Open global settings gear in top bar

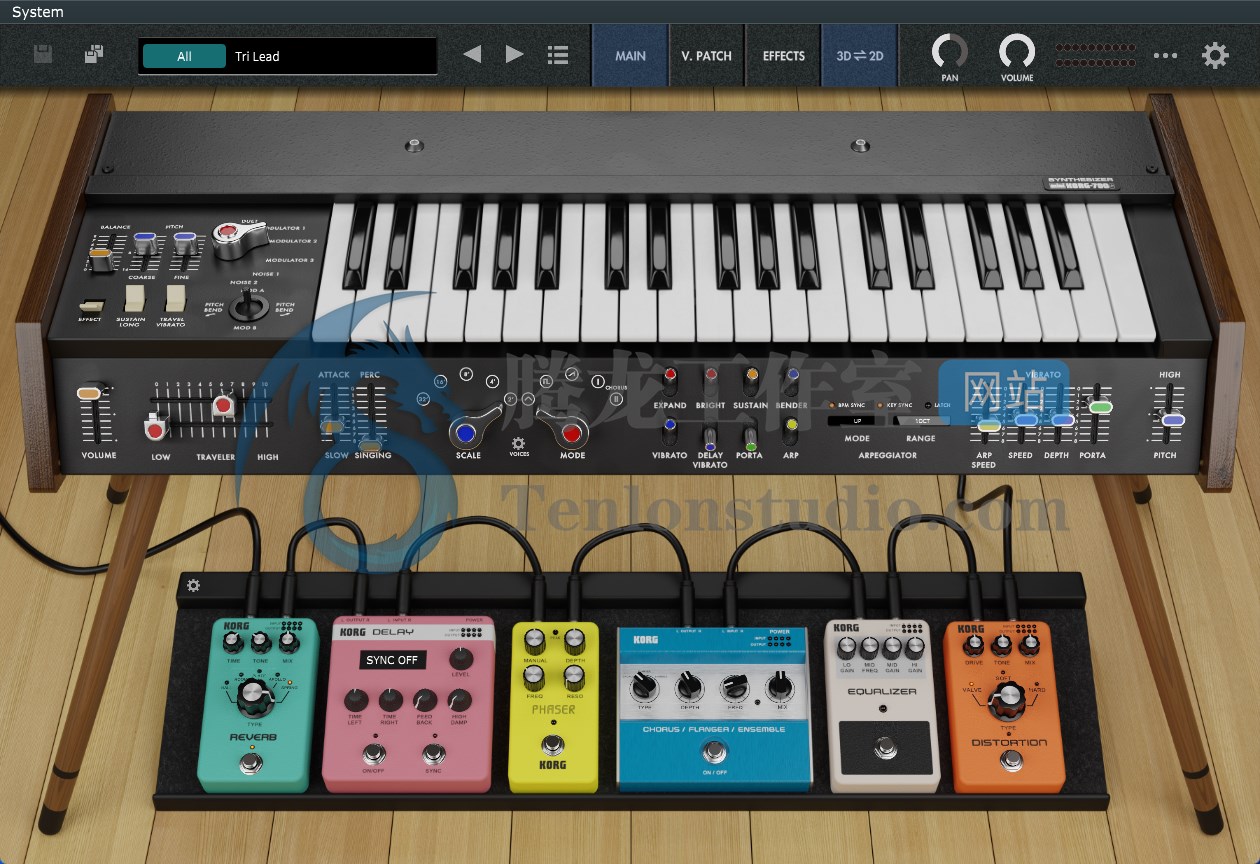point(1215,55)
